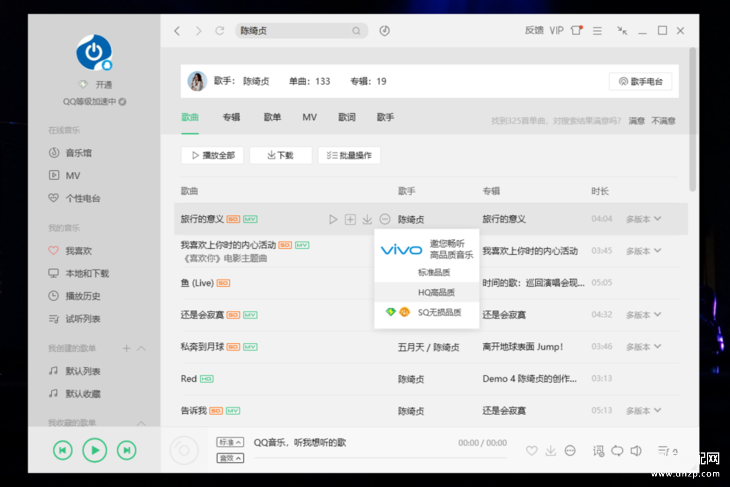Play the previous track
Viewport: 730px width, 487px height.
(x=63, y=450)
